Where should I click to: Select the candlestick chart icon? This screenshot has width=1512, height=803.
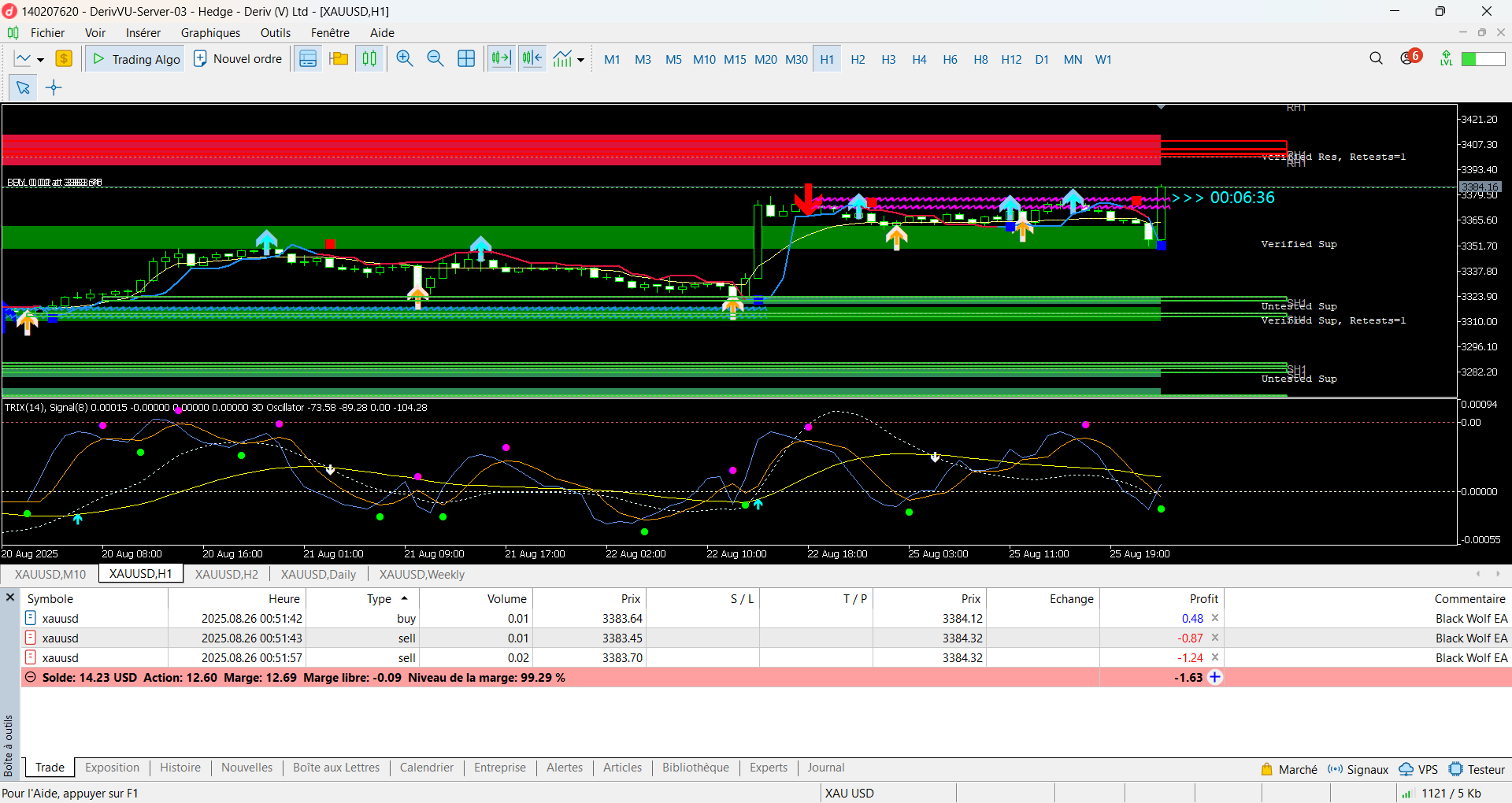click(x=369, y=59)
